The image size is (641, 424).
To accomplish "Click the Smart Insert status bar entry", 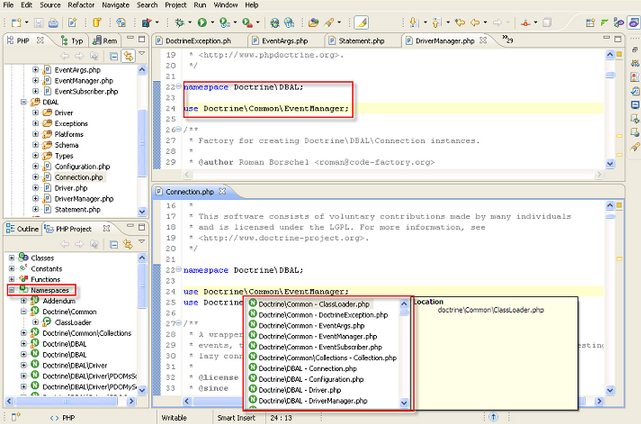I will point(236,418).
